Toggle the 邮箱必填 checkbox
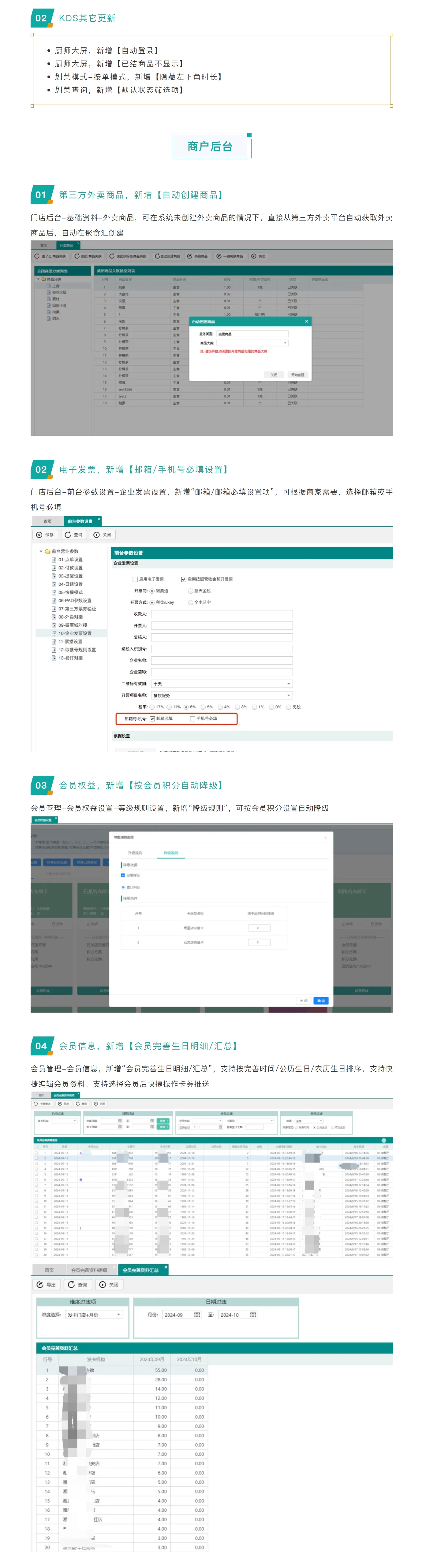 point(152,719)
